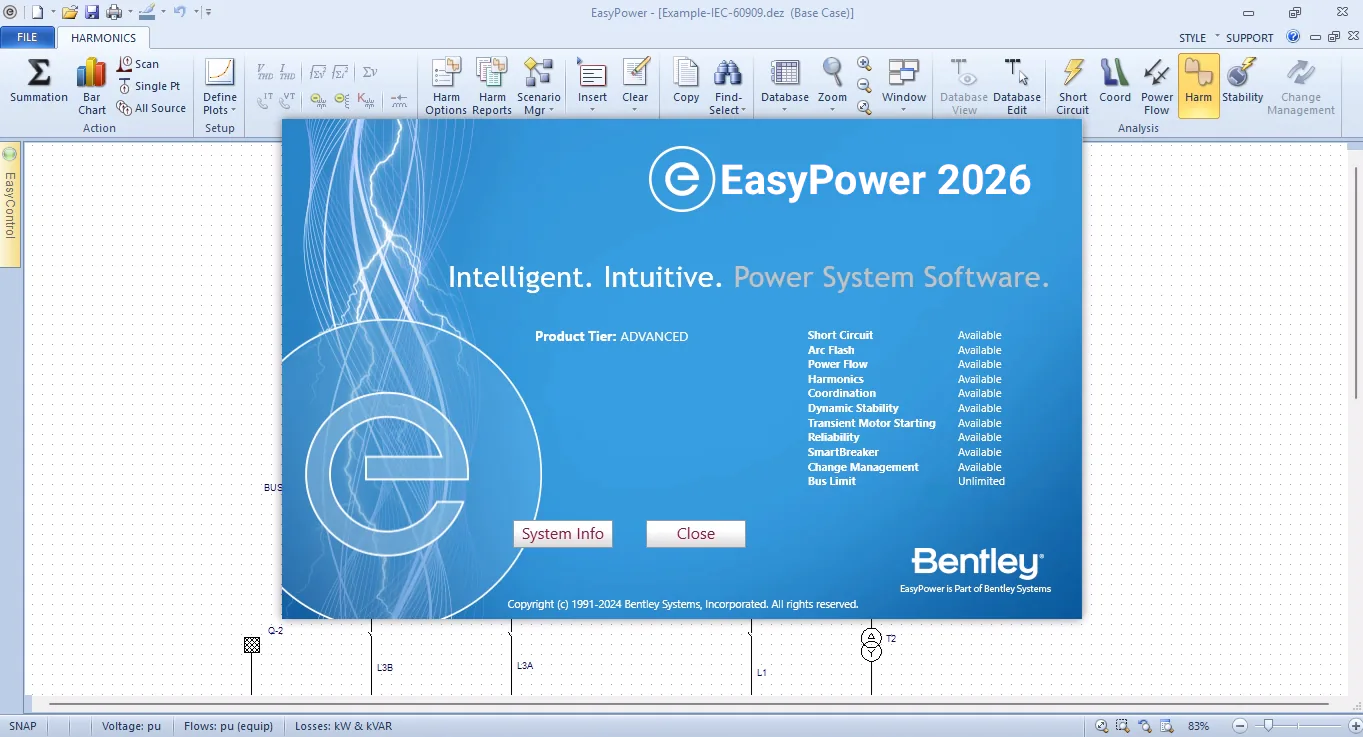The width and height of the screenshot is (1363, 737).
Task: Click status bar zoom-to-fit icon
Action: (x=1101, y=726)
